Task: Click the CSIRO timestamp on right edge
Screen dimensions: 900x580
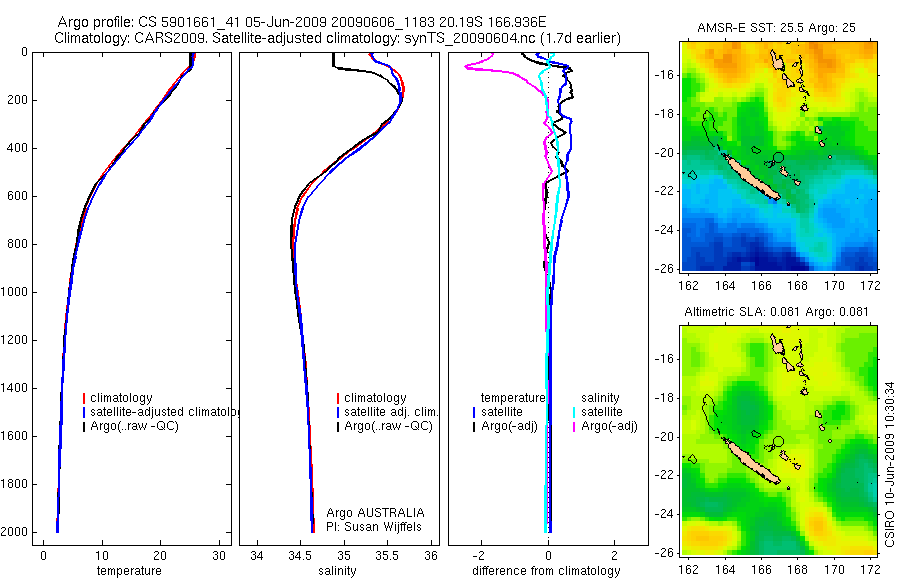Action: click(890, 465)
